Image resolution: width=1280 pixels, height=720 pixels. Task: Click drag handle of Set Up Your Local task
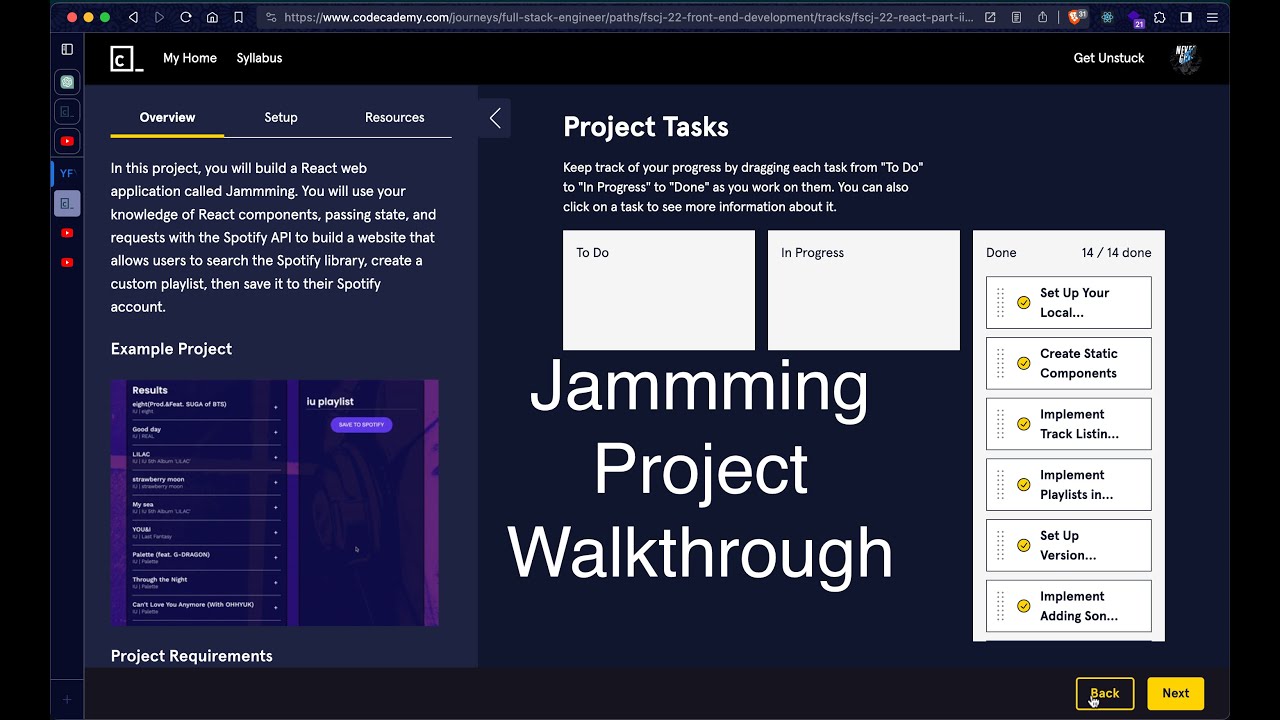click(x=1001, y=302)
